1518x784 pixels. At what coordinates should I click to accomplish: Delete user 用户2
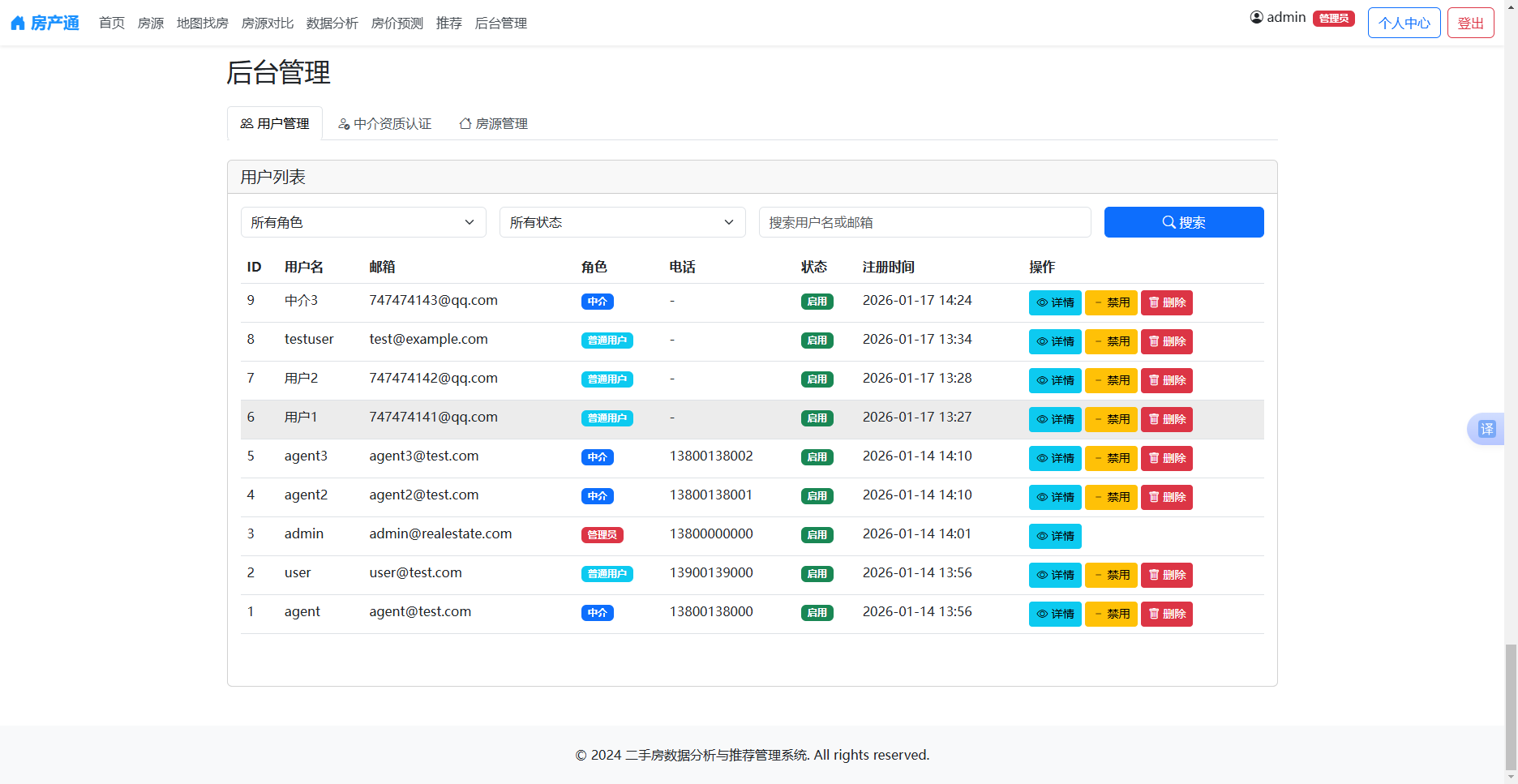[1167, 380]
